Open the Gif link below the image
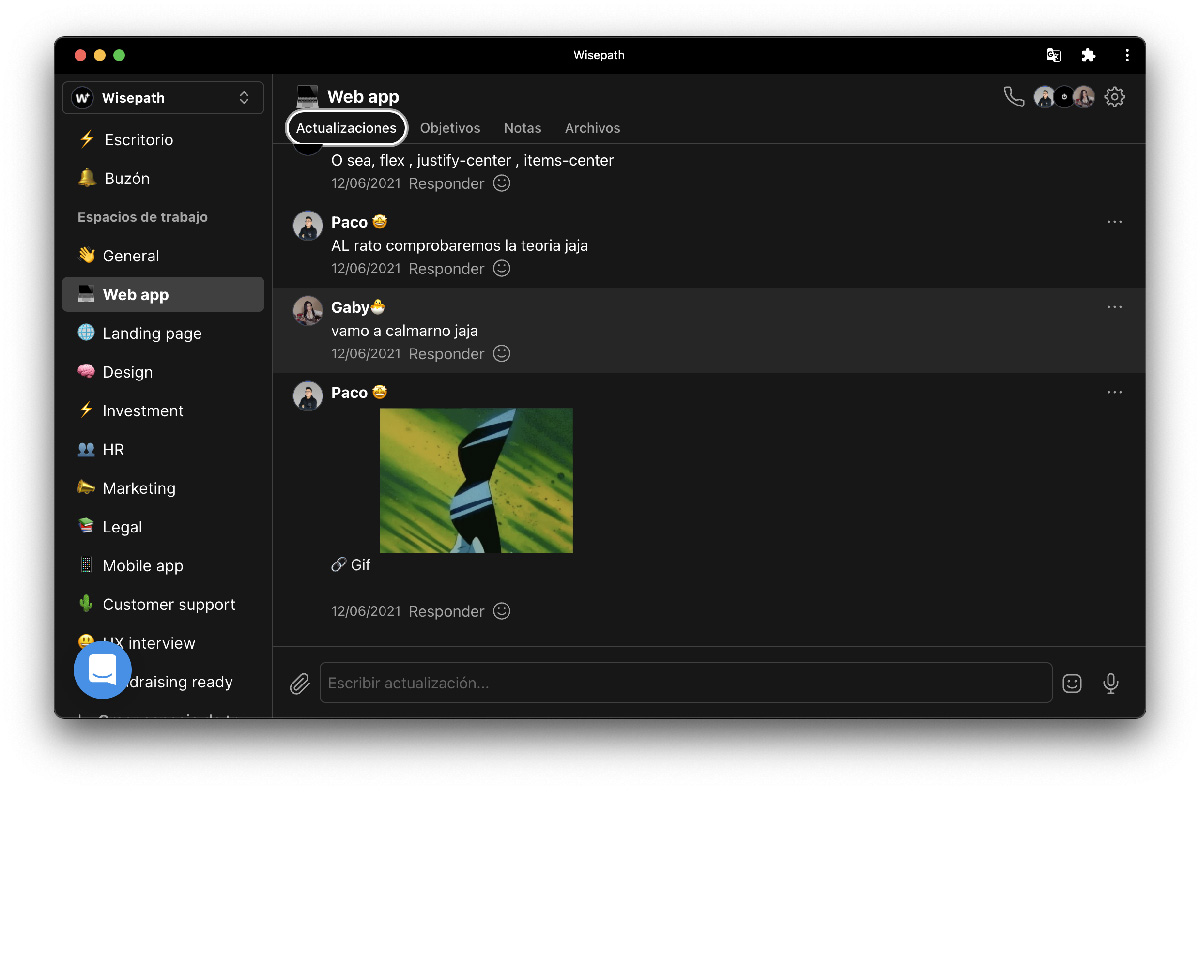The image size is (1200, 960). pyautogui.click(x=351, y=565)
